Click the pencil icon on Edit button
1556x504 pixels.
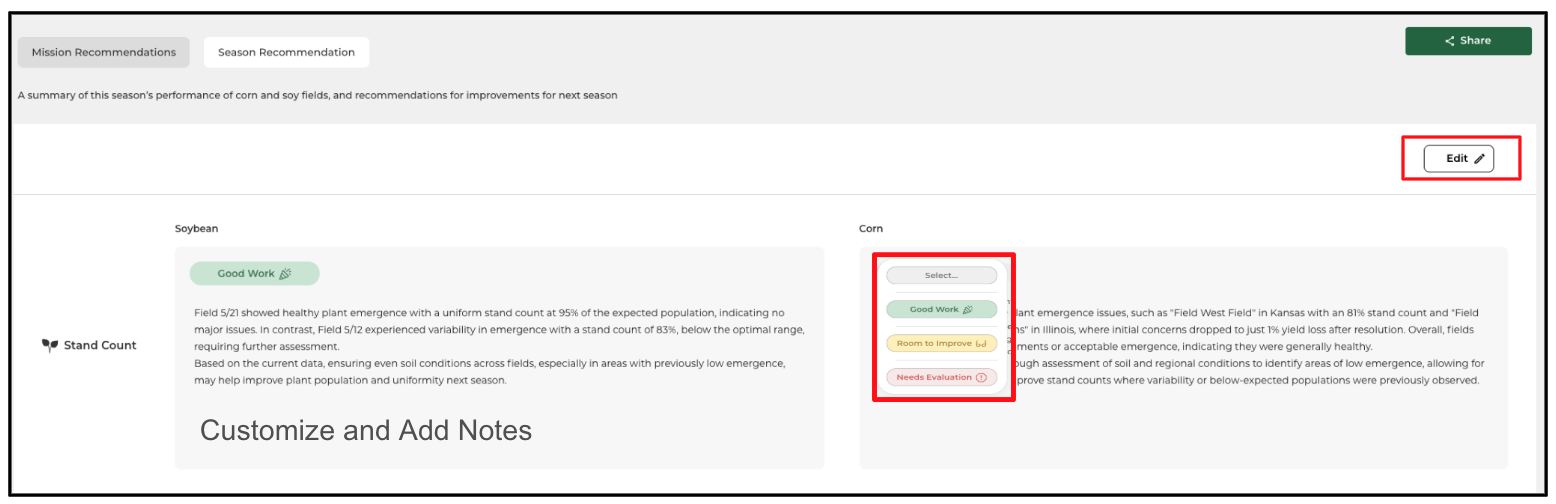[1479, 159]
